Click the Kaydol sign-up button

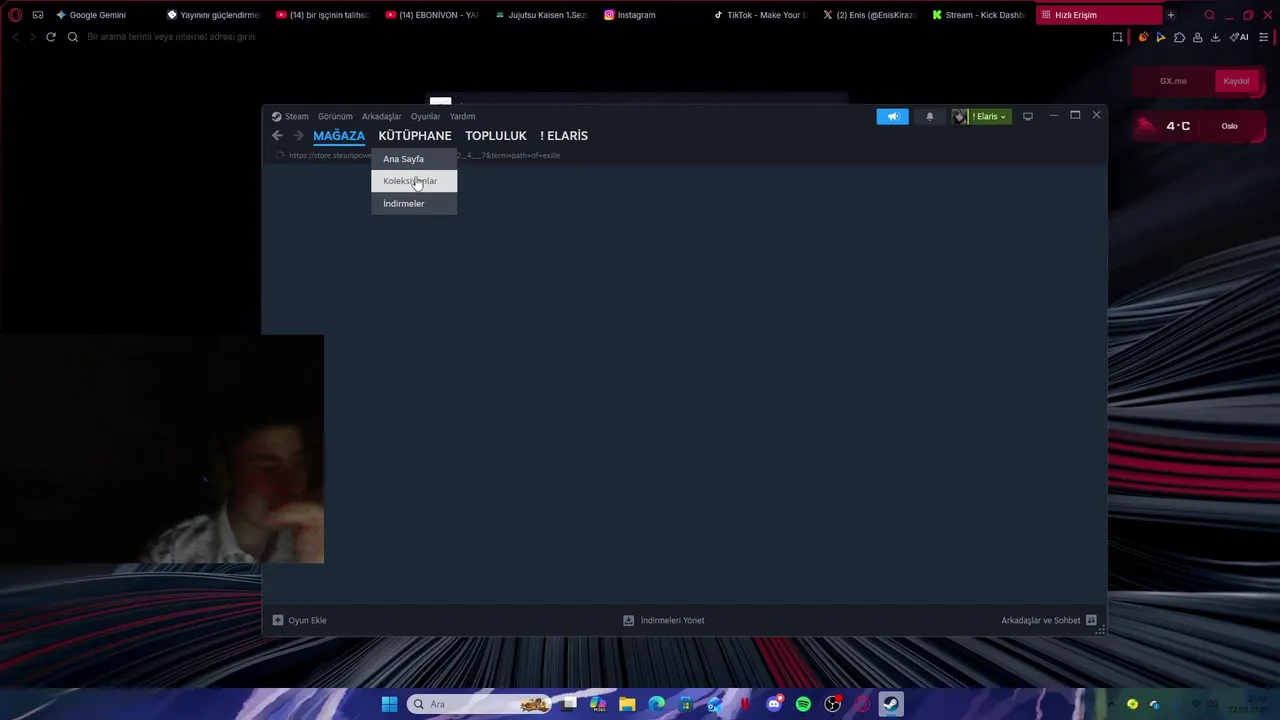point(1236,81)
